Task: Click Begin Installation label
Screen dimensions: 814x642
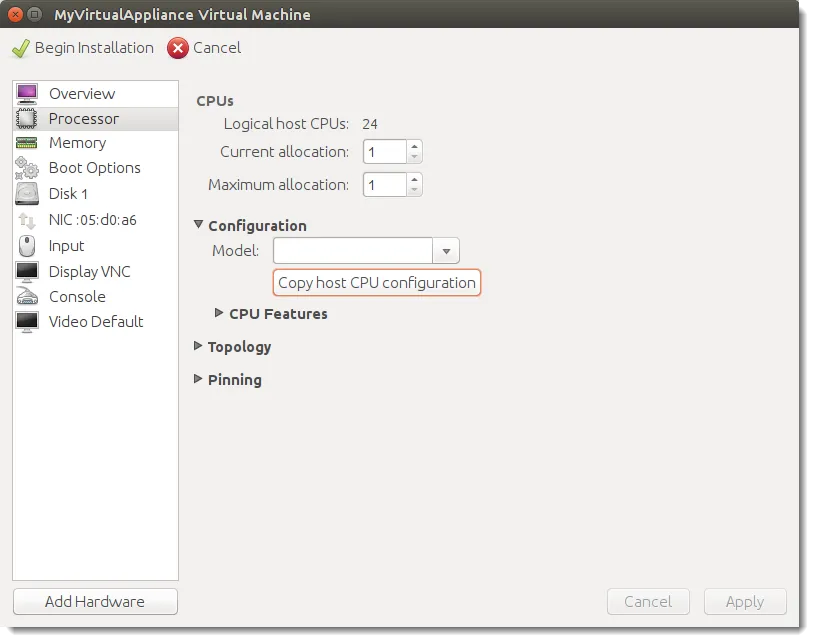Action: click(94, 48)
